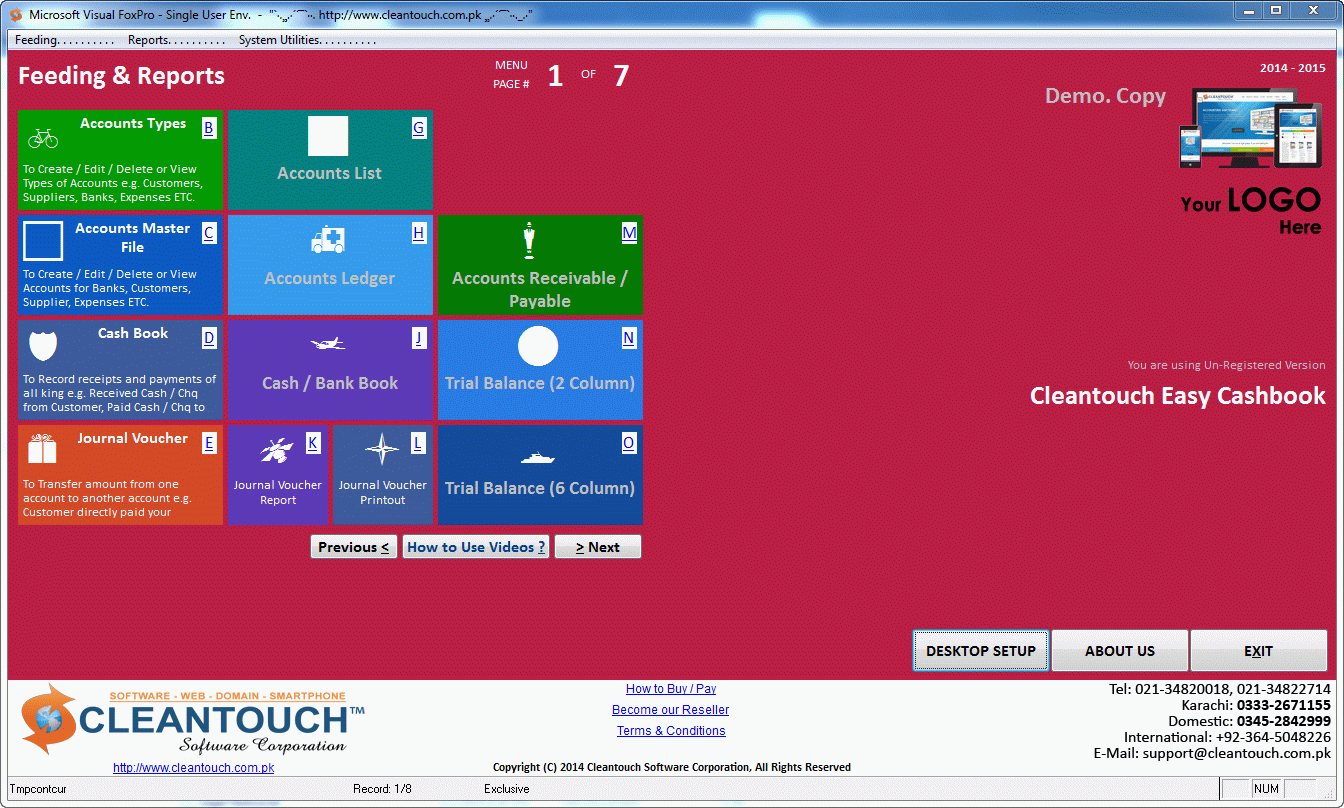Click 'Accounts List' tile label
1344x808 pixels.
click(x=330, y=173)
